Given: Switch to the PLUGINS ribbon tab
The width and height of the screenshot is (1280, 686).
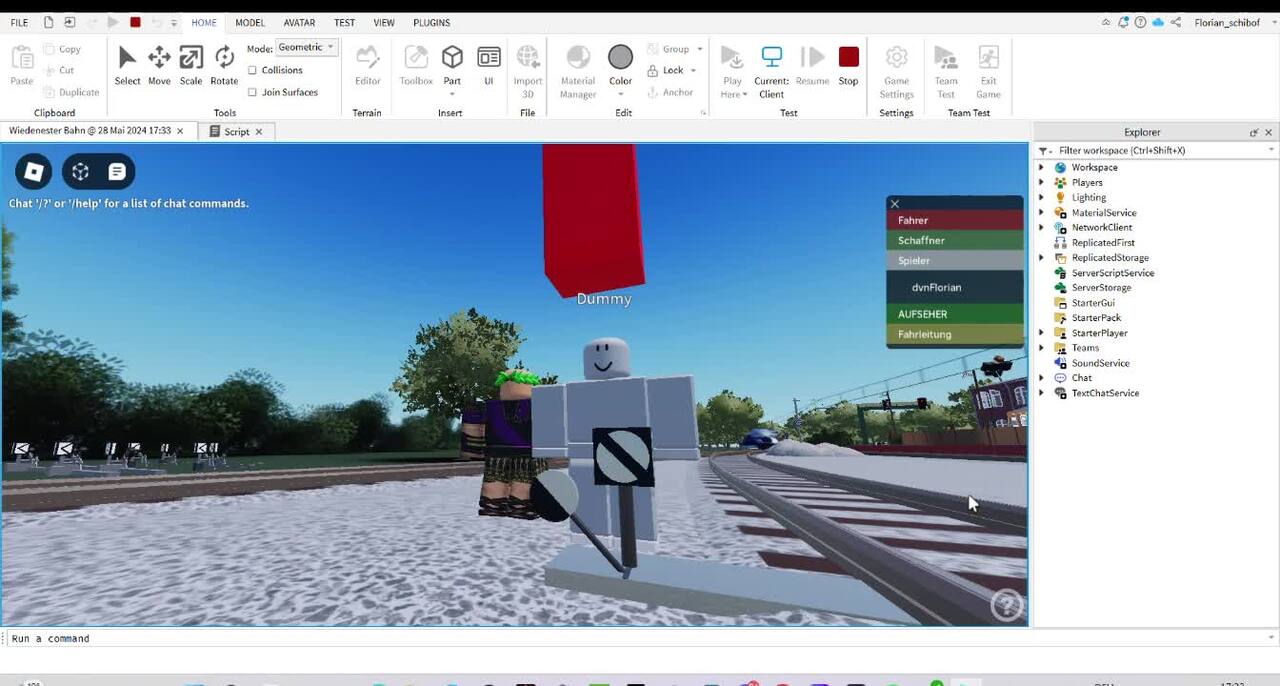Looking at the screenshot, I should [x=431, y=22].
